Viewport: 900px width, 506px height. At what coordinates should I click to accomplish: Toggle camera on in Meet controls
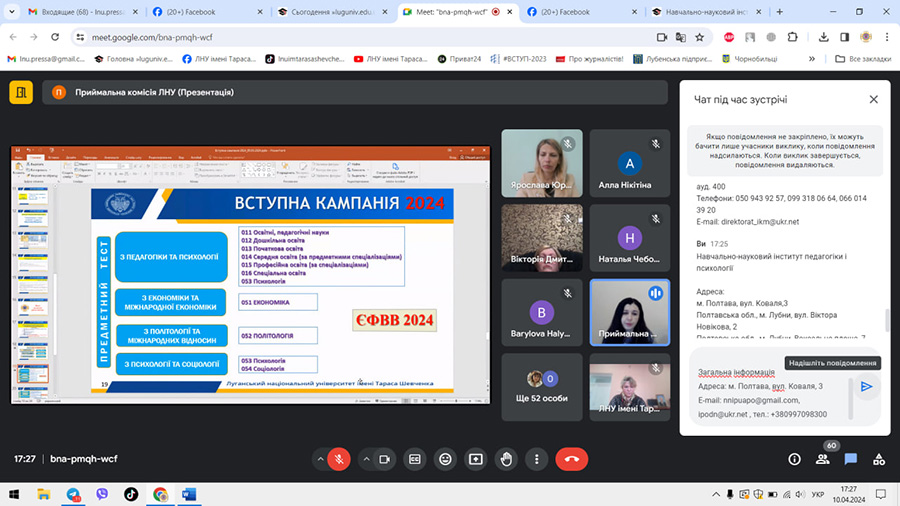pyautogui.click(x=385, y=460)
